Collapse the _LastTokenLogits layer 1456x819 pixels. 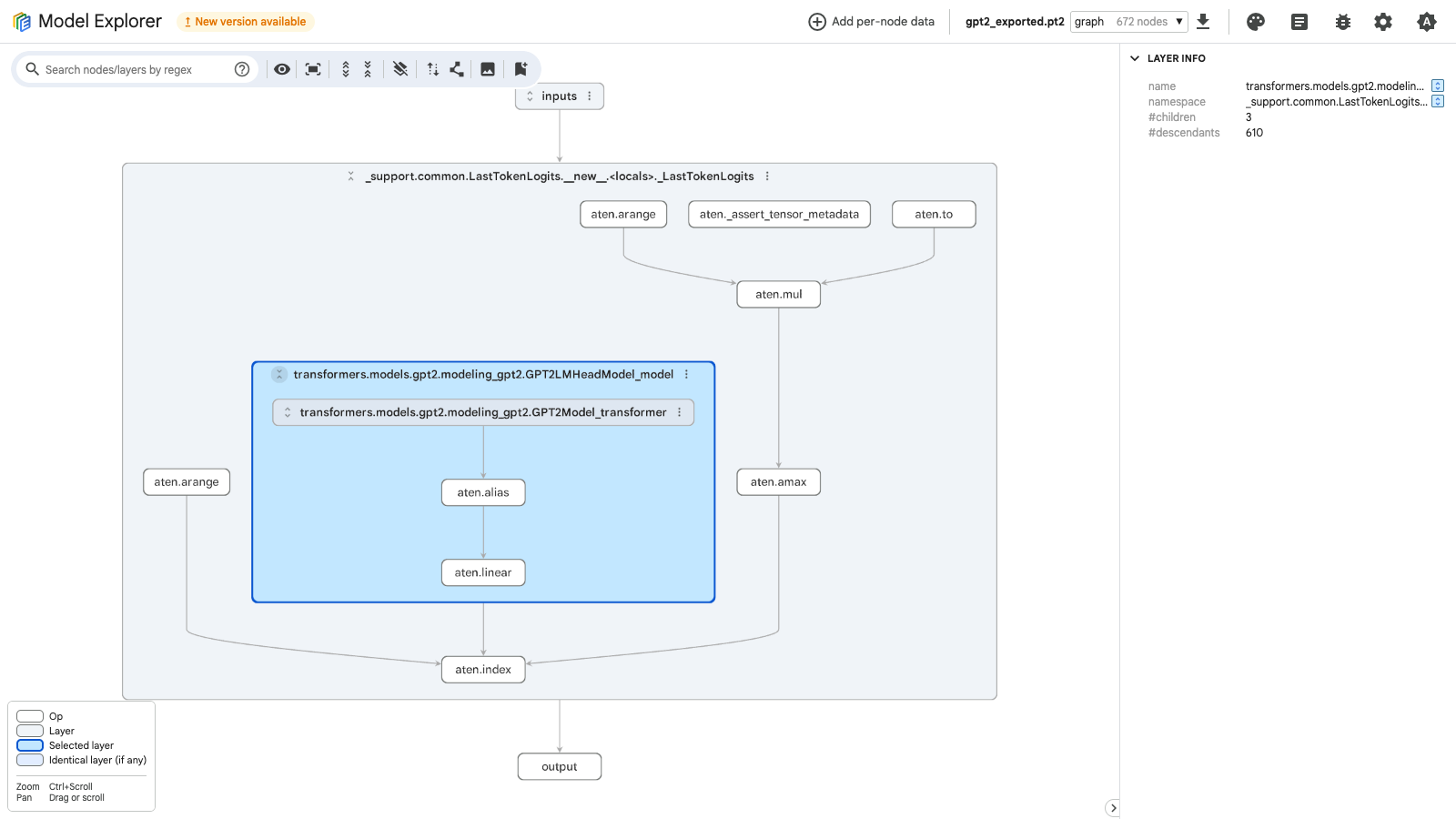tap(351, 177)
